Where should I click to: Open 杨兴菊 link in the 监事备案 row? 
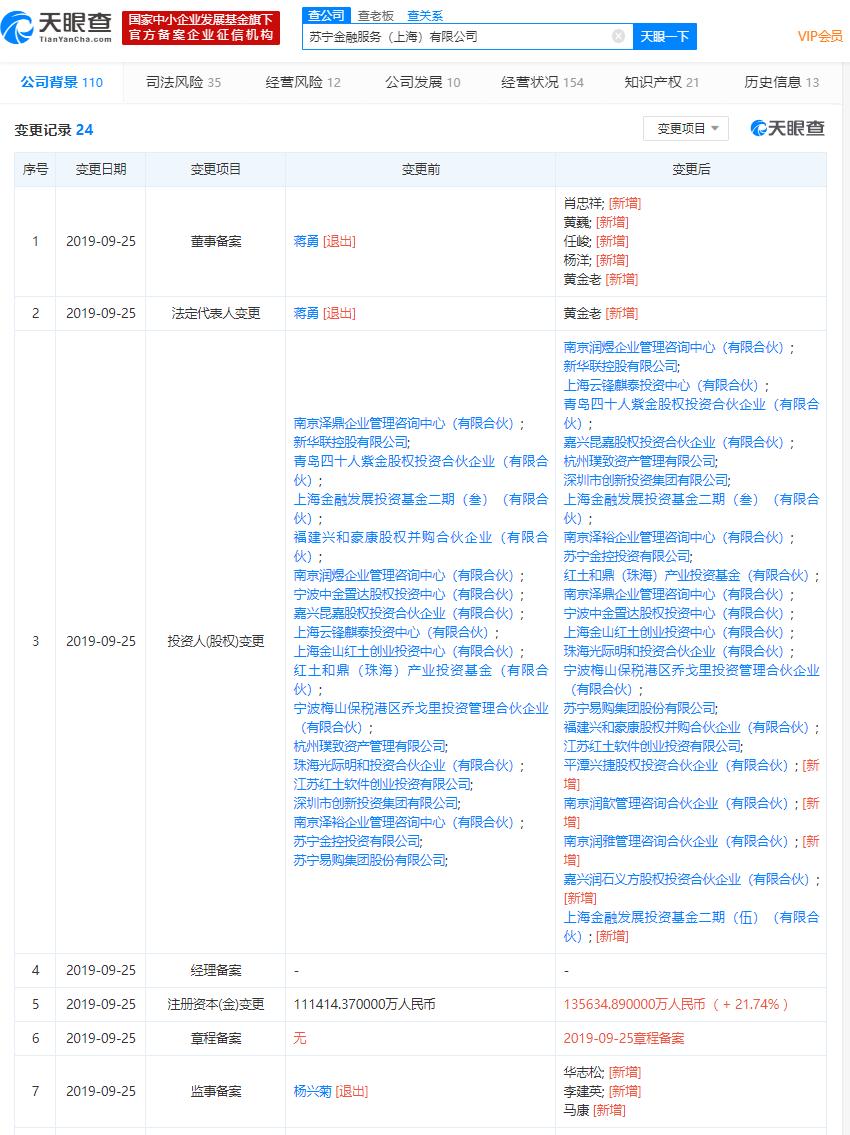click(x=313, y=1091)
